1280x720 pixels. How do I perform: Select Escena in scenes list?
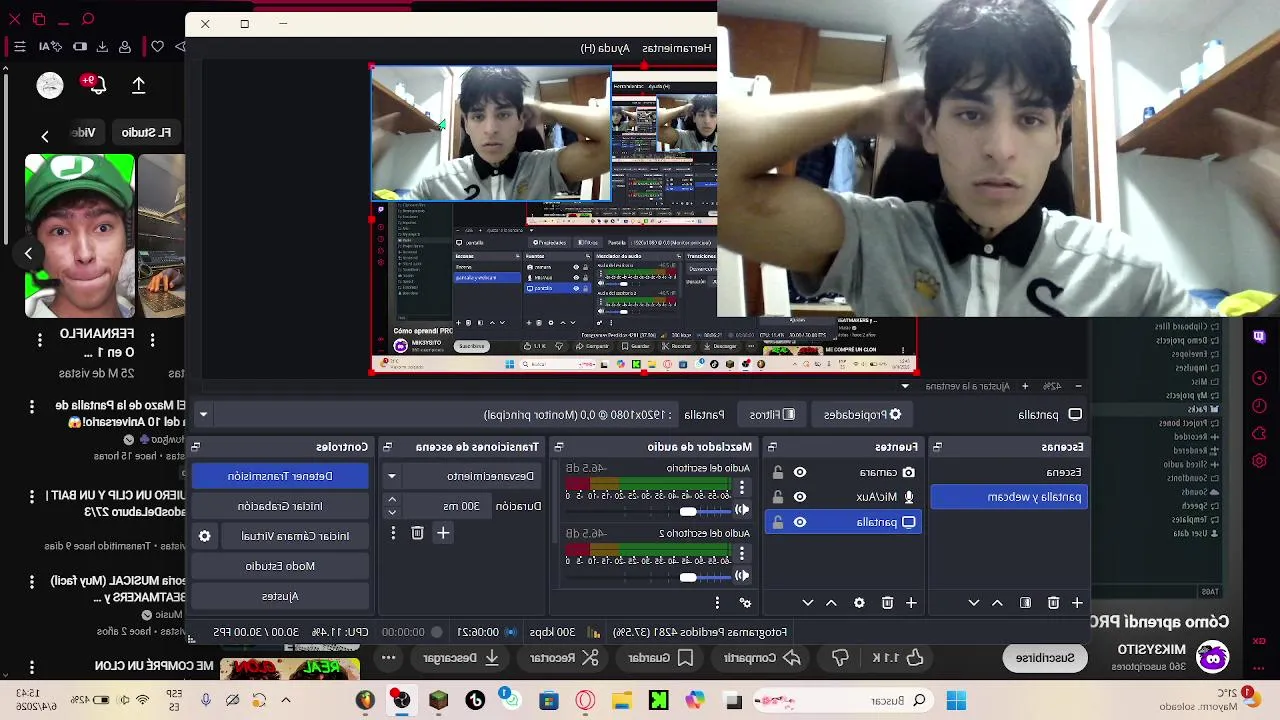coord(1011,472)
